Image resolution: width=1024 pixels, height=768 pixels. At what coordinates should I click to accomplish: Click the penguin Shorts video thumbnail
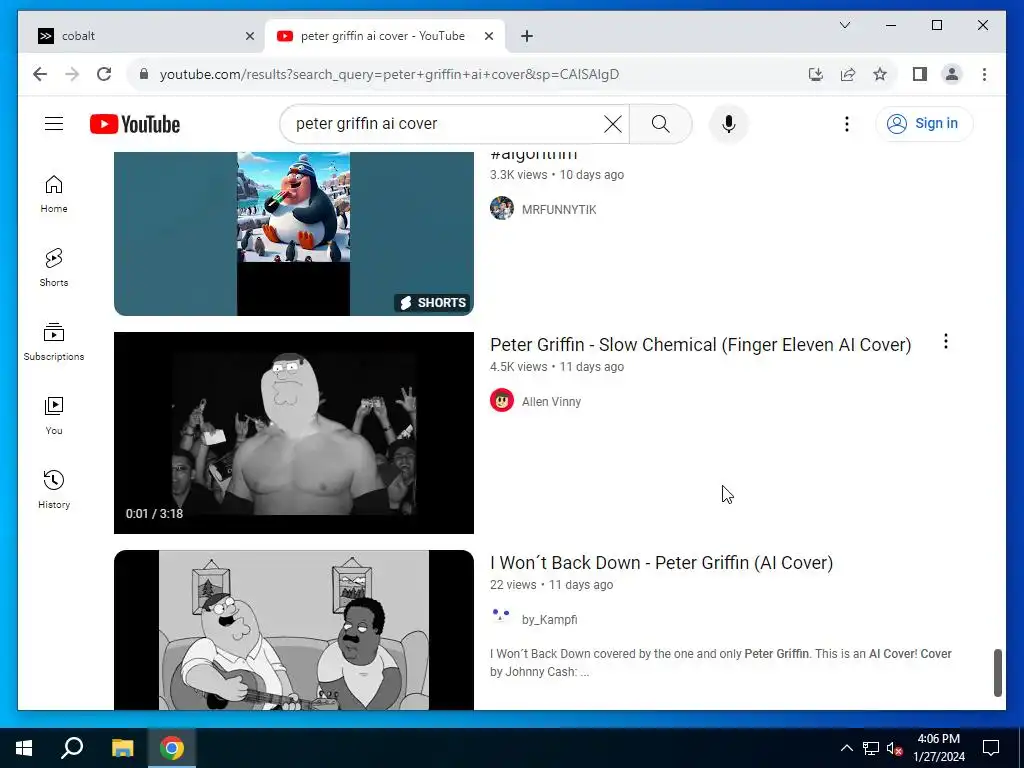click(x=294, y=234)
